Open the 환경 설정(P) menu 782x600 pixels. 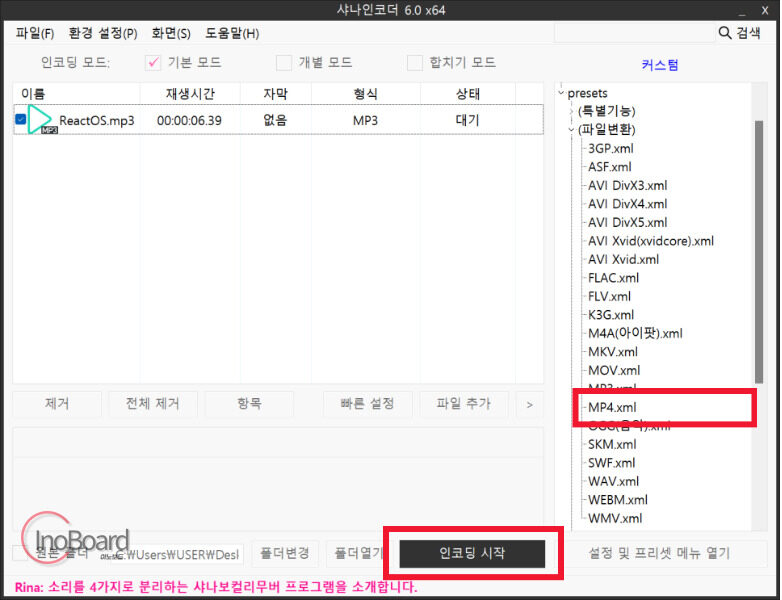click(103, 33)
